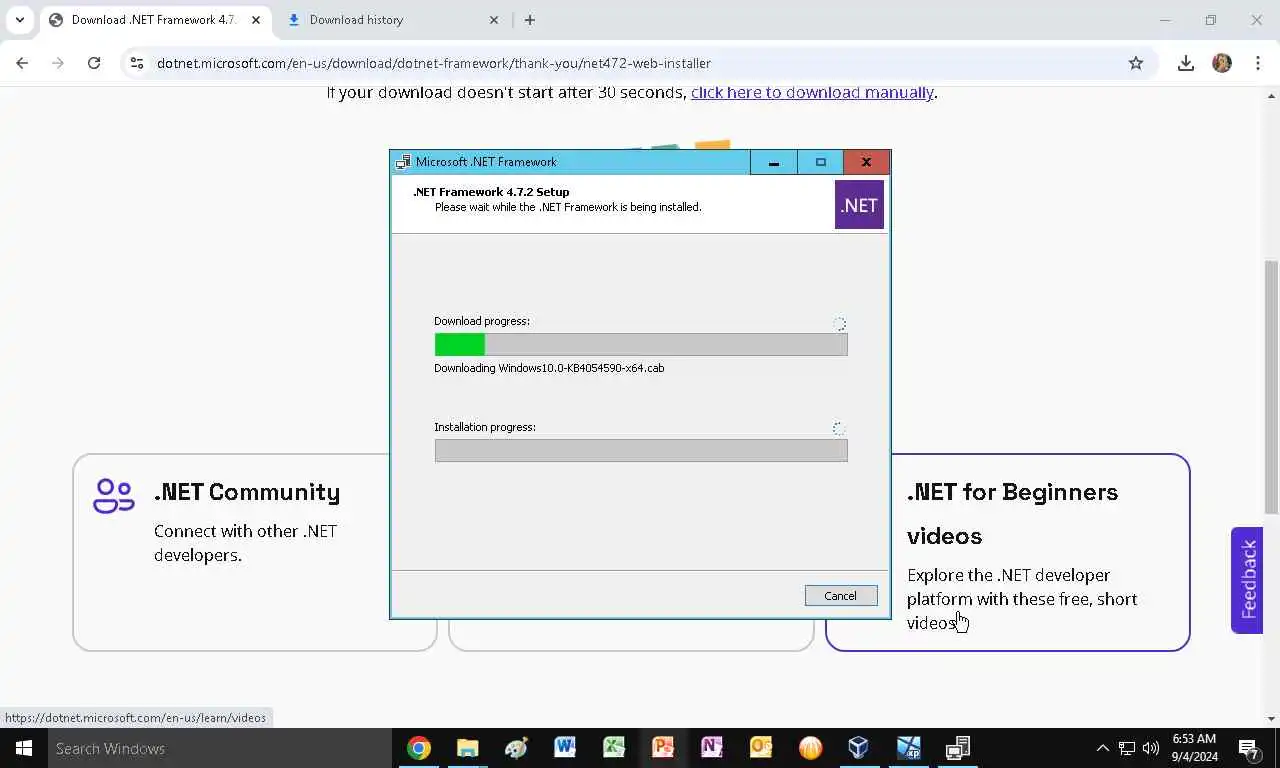This screenshot has height=768, width=1280.
Task: Open the purple Feedback side tab
Action: 1247,580
